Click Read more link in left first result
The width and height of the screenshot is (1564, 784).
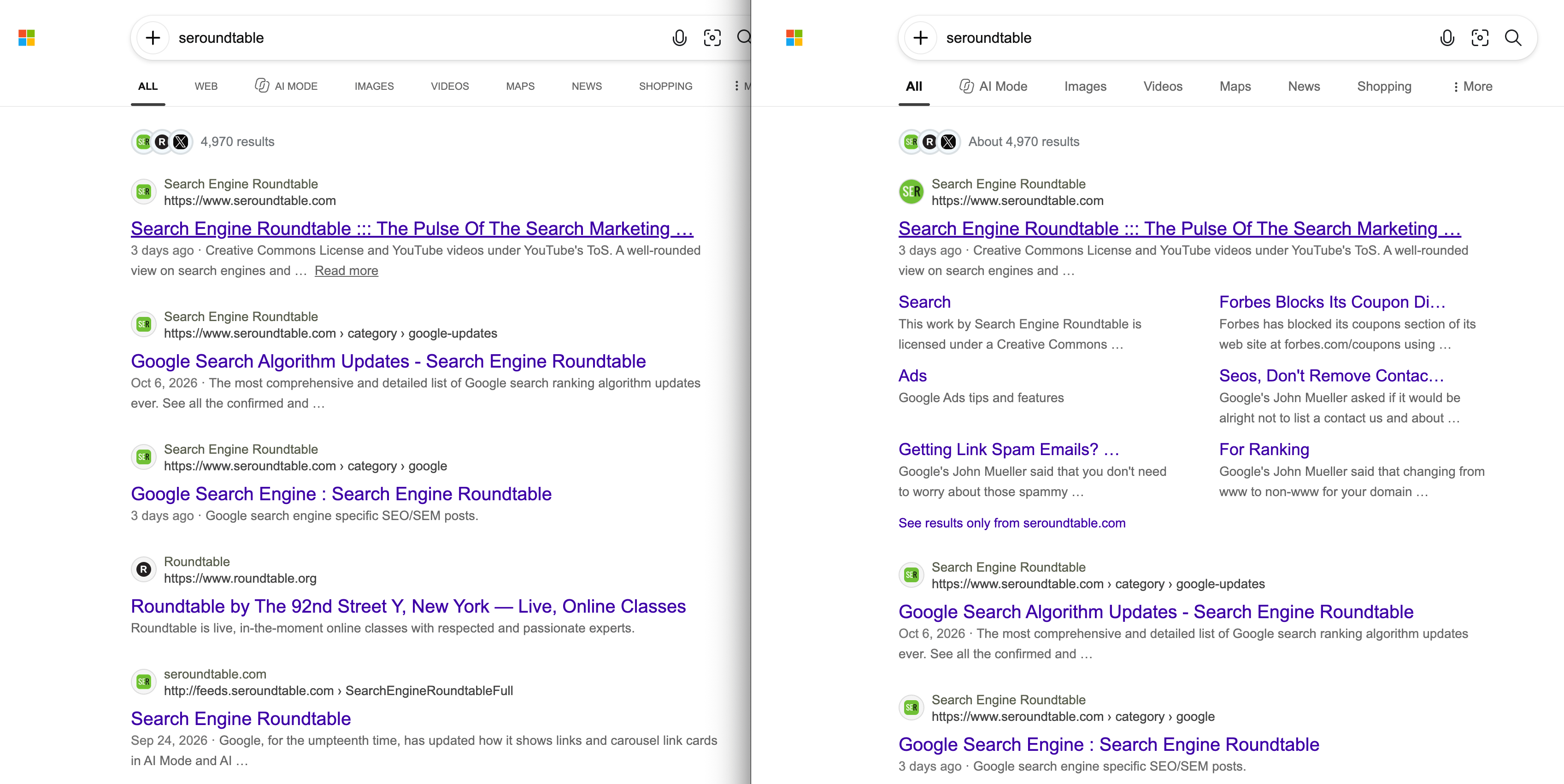[x=346, y=271]
